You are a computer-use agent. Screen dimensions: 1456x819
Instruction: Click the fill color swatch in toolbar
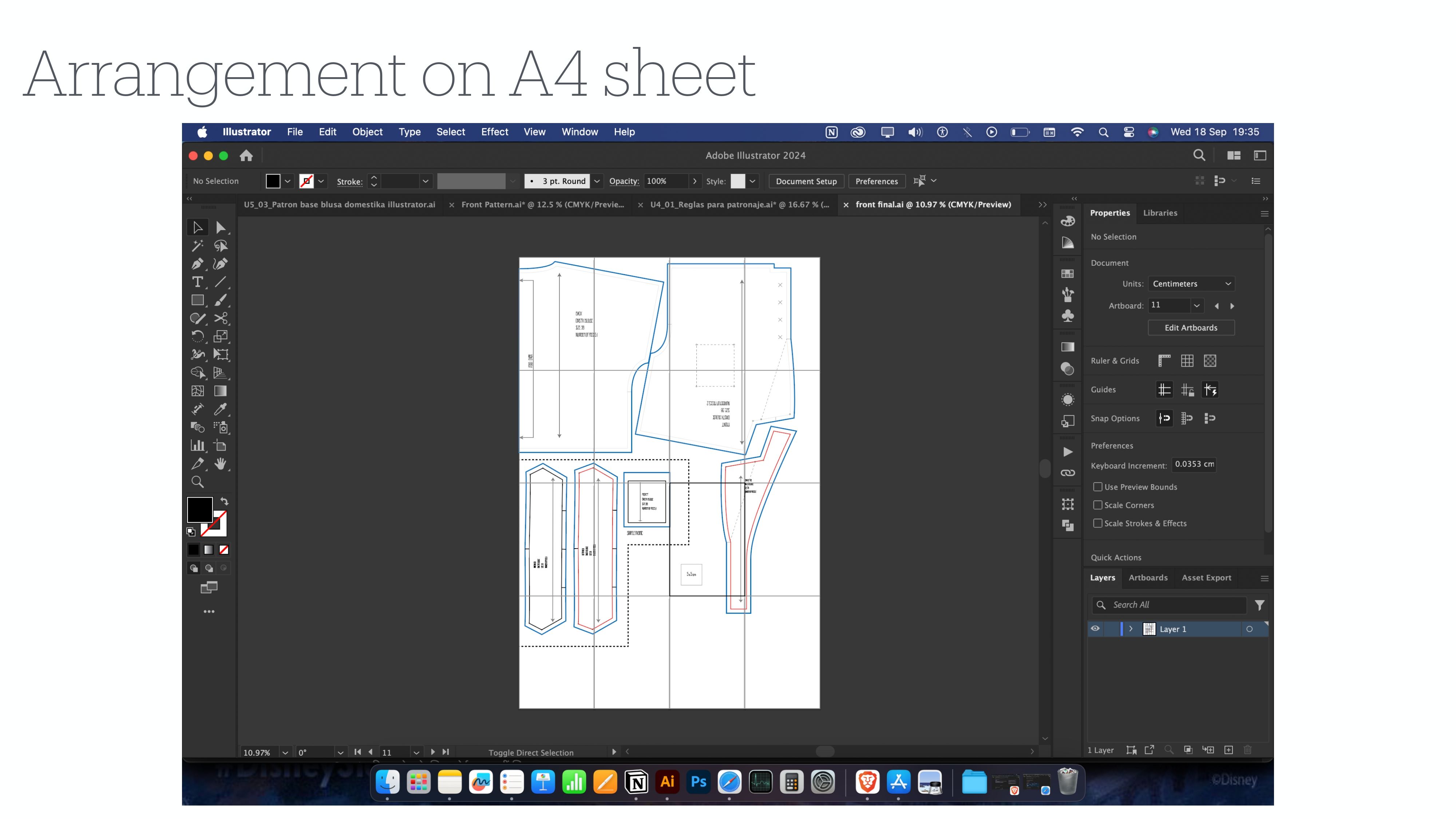coord(199,510)
